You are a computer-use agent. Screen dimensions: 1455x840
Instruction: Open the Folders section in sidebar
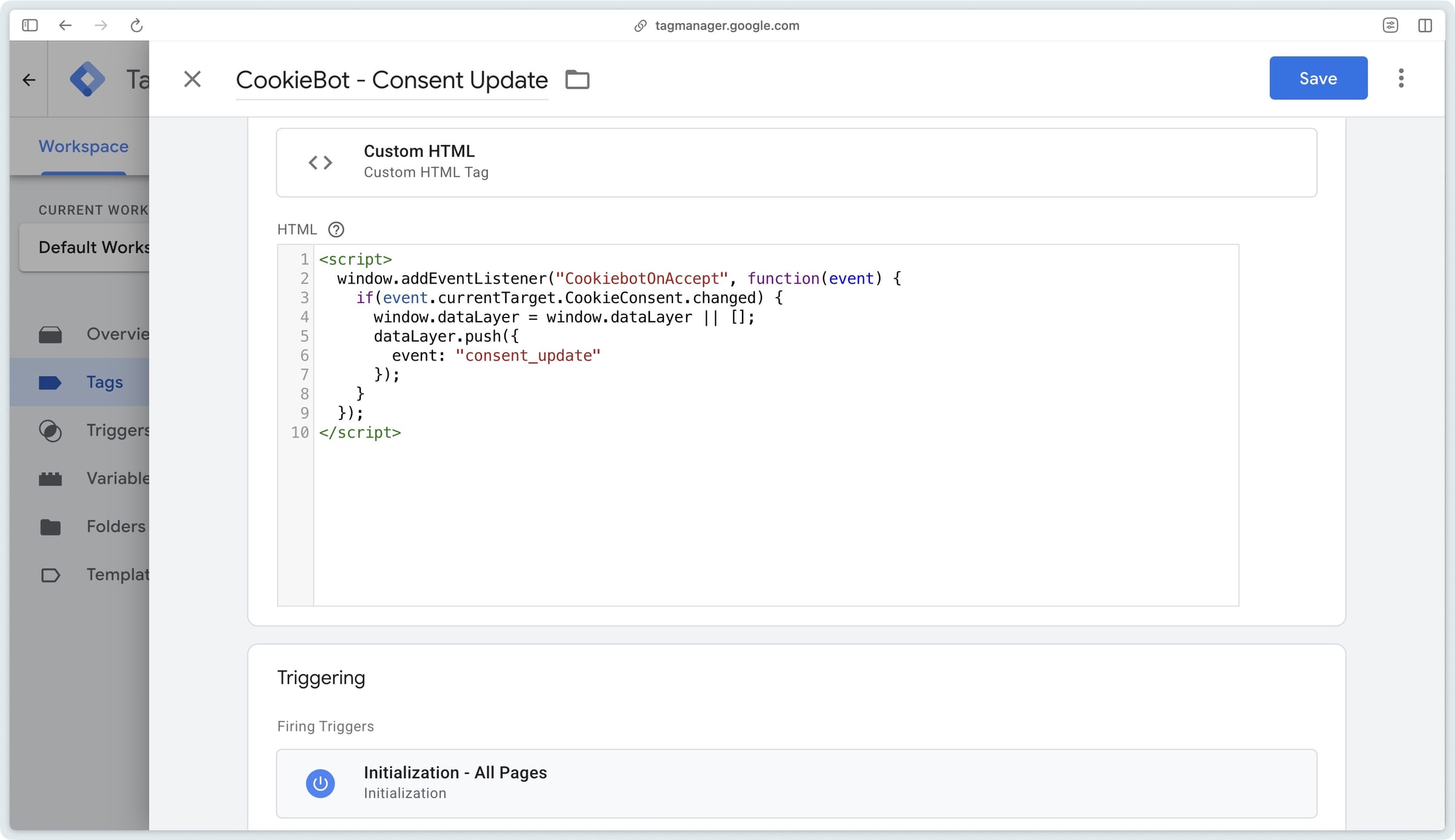[79, 526]
